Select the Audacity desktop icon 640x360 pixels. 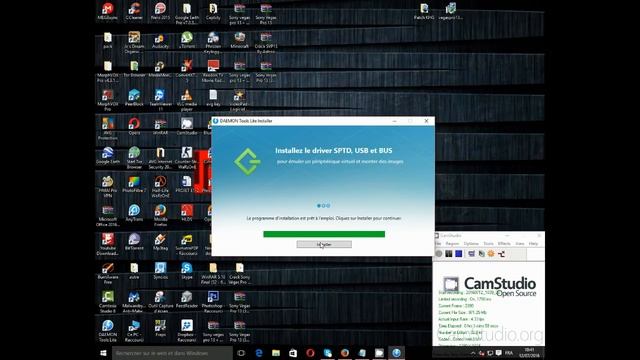click(160, 41)
